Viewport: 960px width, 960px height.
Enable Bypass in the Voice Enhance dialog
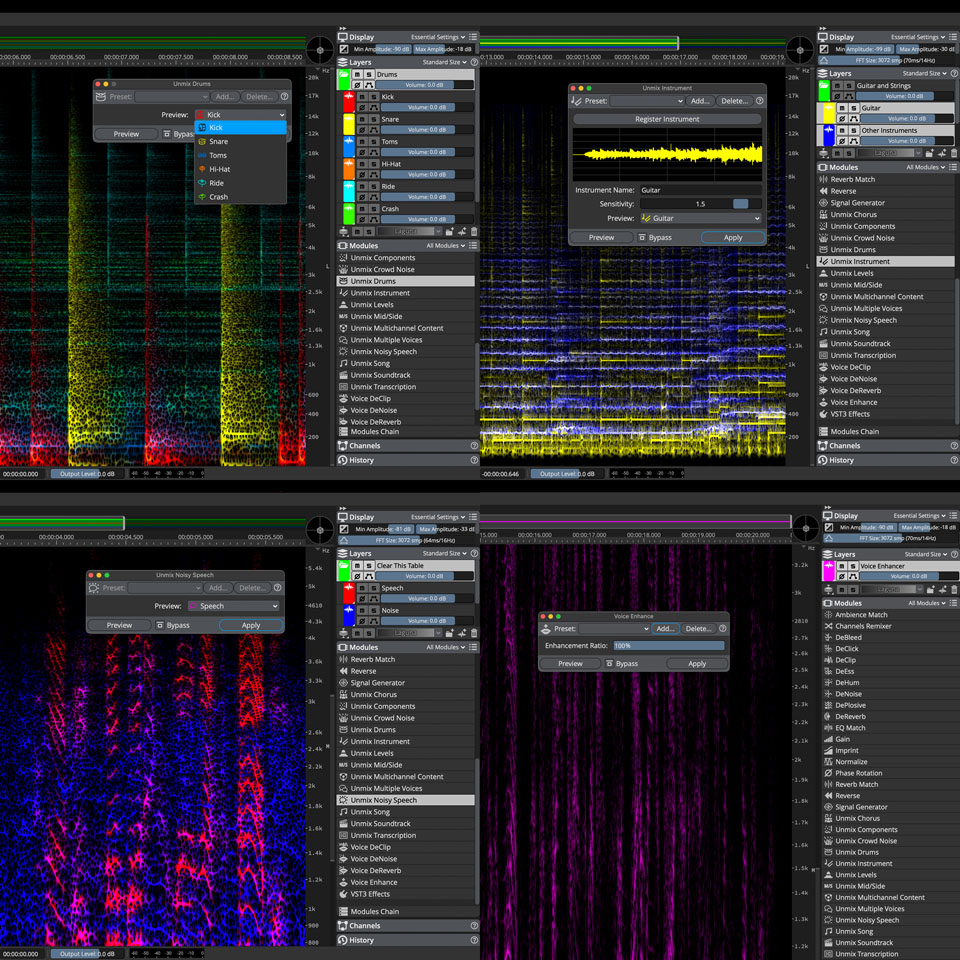[621, 664]
